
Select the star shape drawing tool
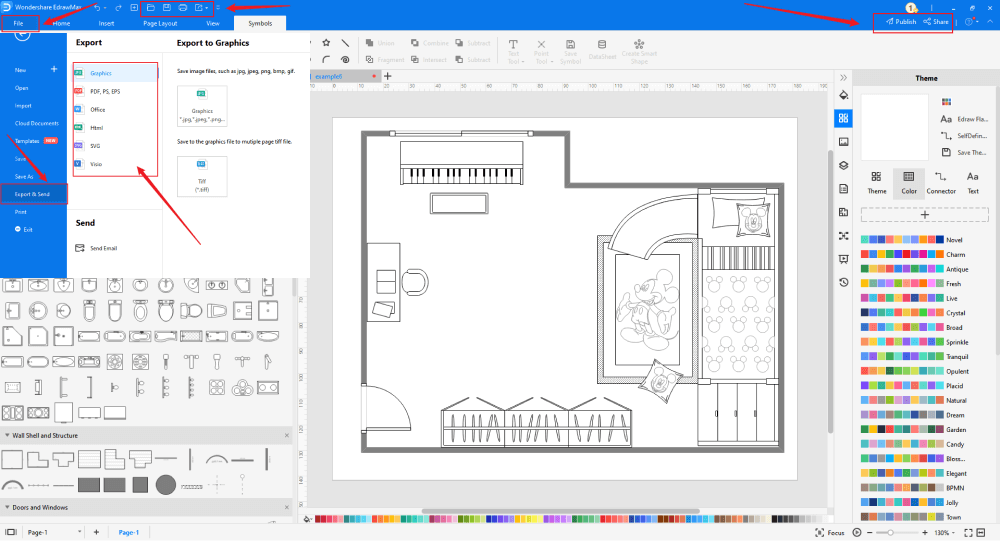[326, 43]
